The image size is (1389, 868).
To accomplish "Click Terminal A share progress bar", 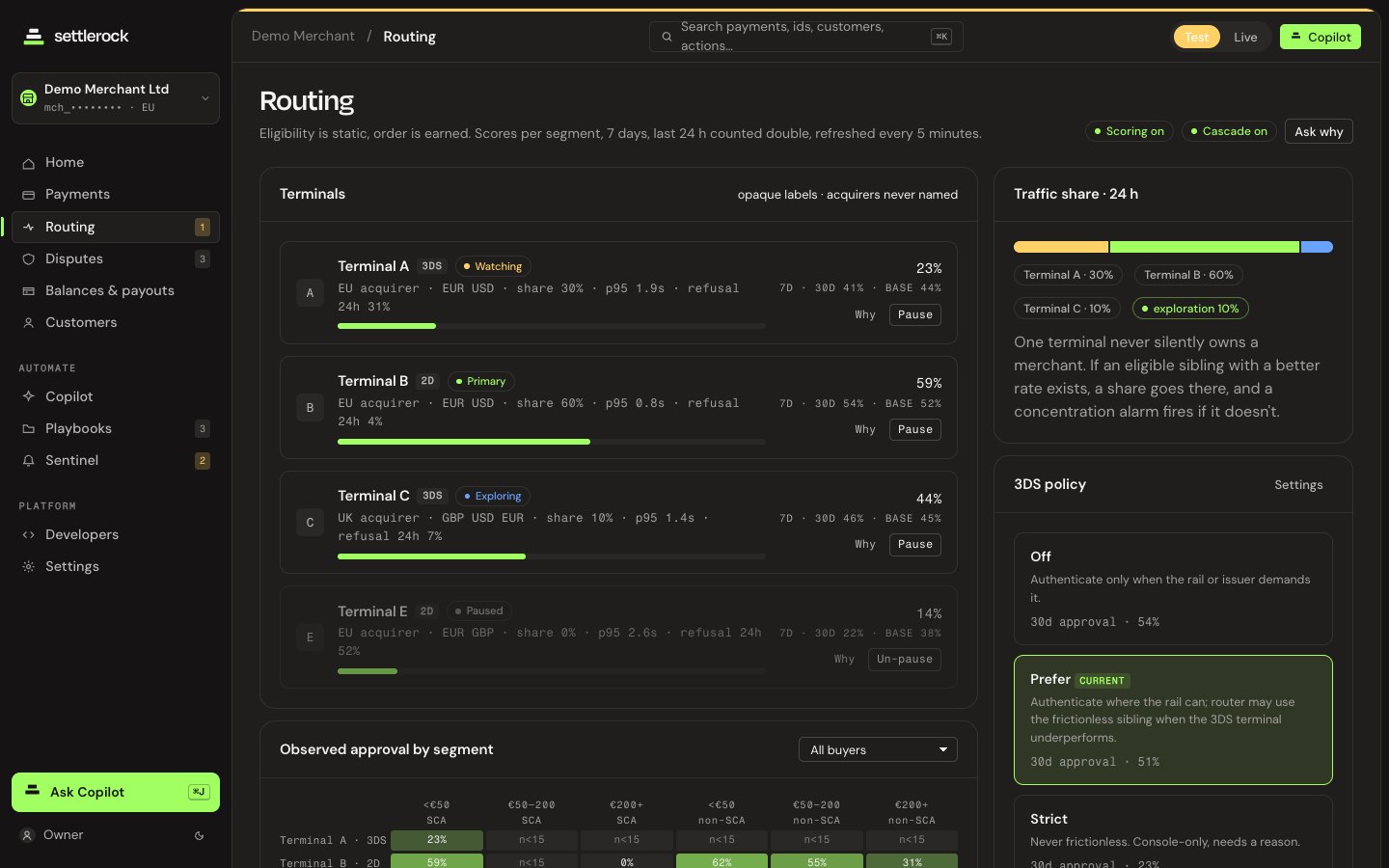I will pos(552,326).
